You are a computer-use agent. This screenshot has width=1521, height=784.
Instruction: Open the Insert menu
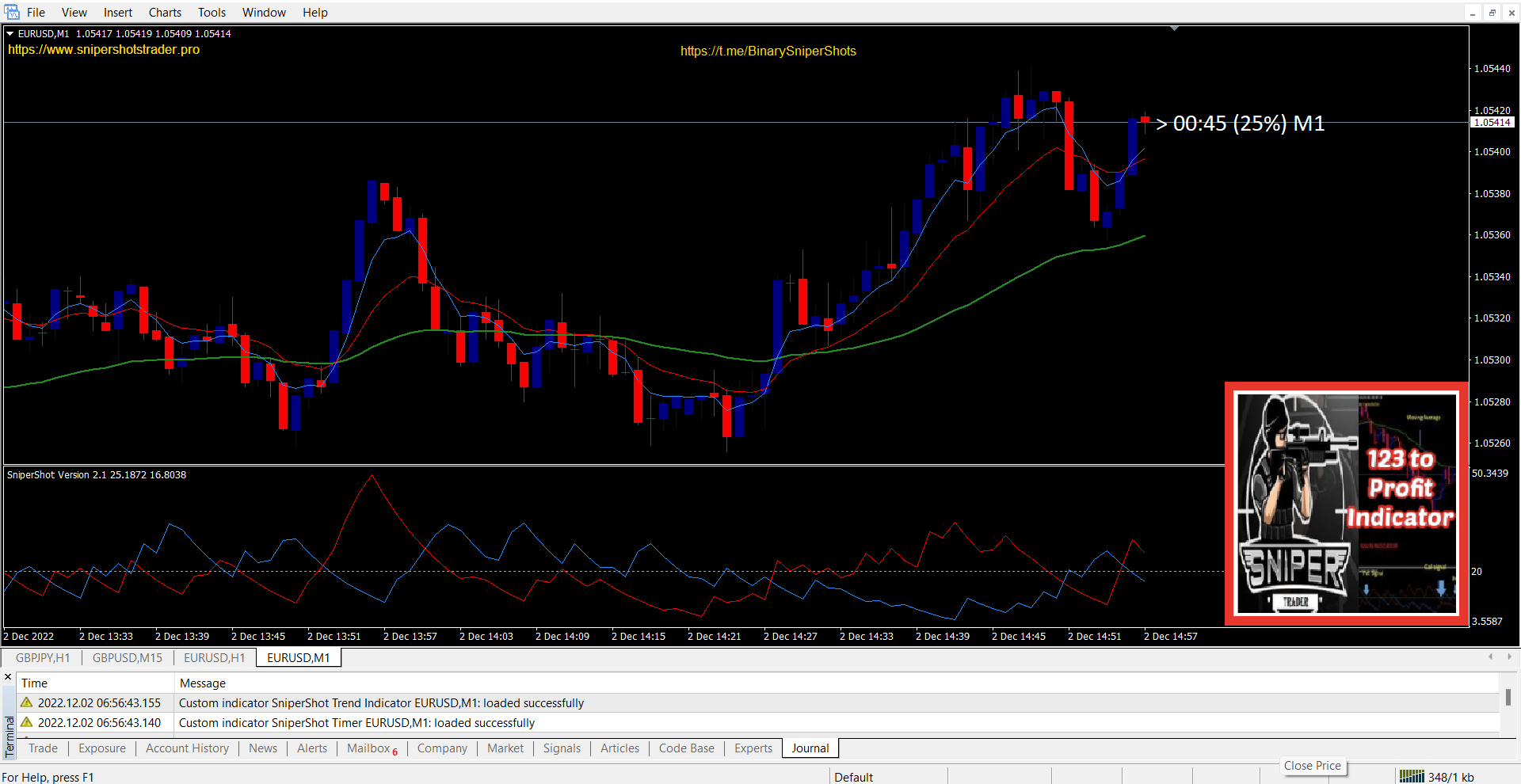[117, 13]
